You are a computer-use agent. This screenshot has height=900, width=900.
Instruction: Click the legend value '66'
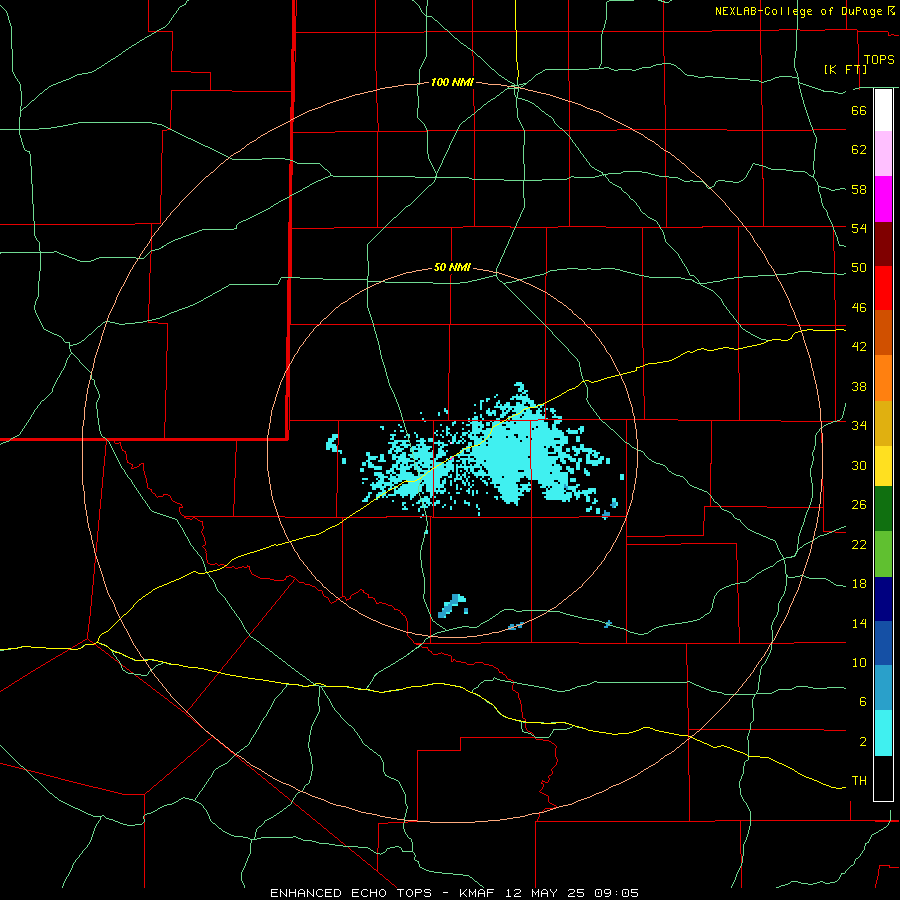(859, 110)
